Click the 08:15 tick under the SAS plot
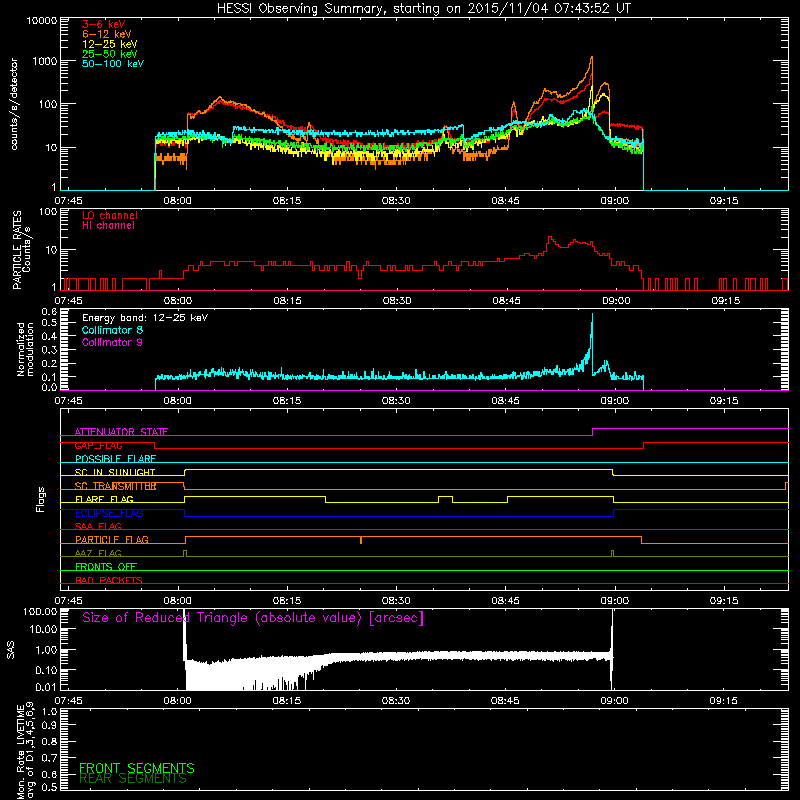 [287, 701]
